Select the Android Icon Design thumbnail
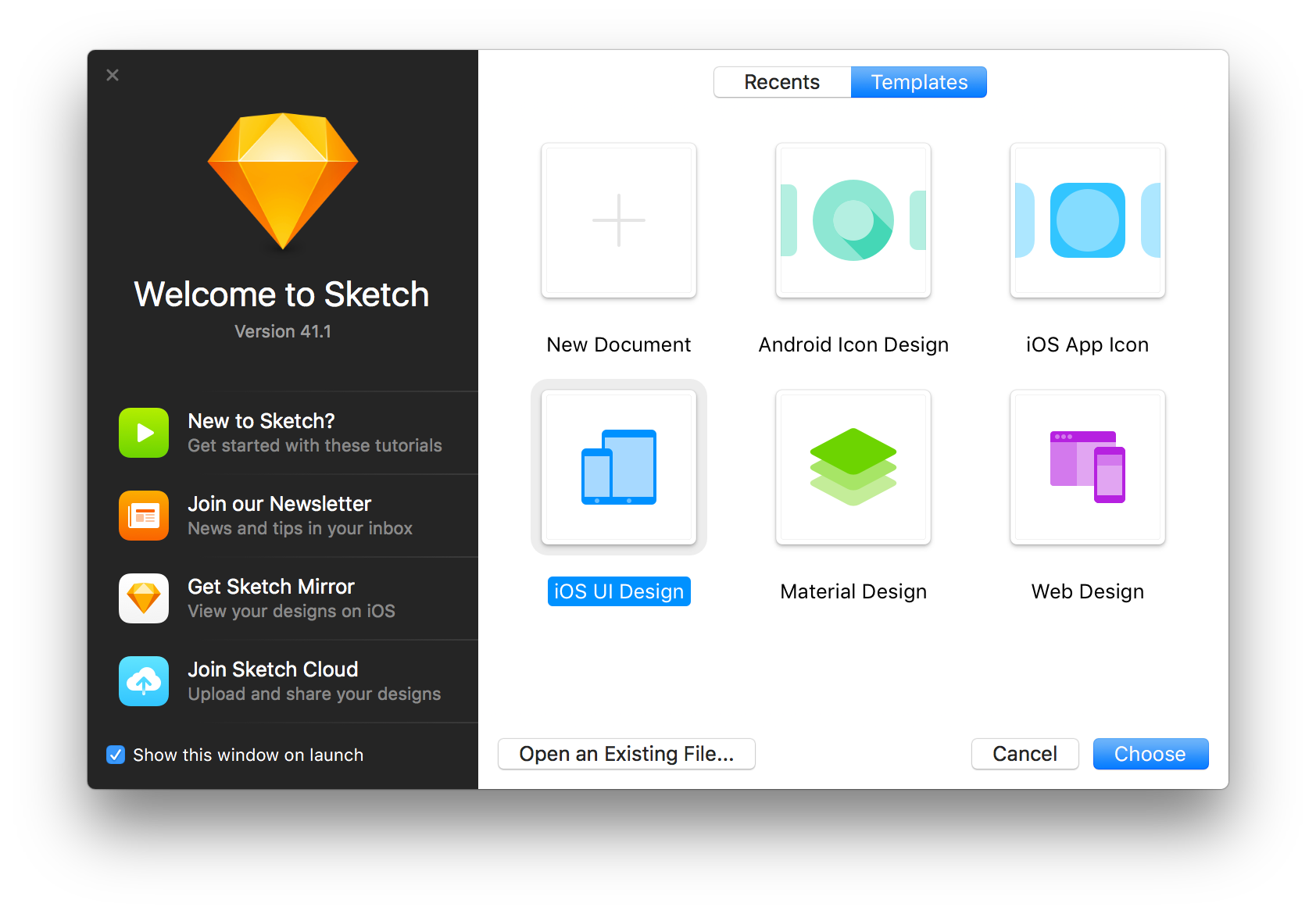Image resolution: width=1316 pixels, height=914 pixels. (853, 220)
